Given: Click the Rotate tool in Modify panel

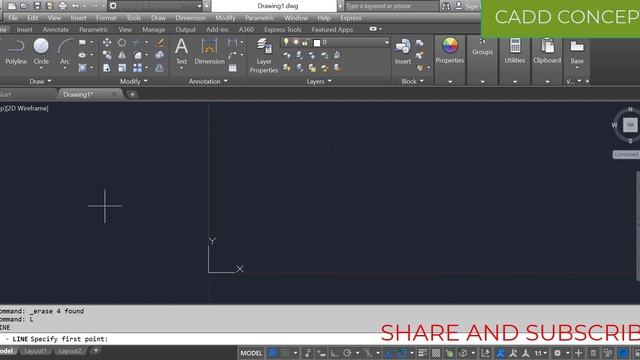Looking at the screenshot, I should (122, 42).
